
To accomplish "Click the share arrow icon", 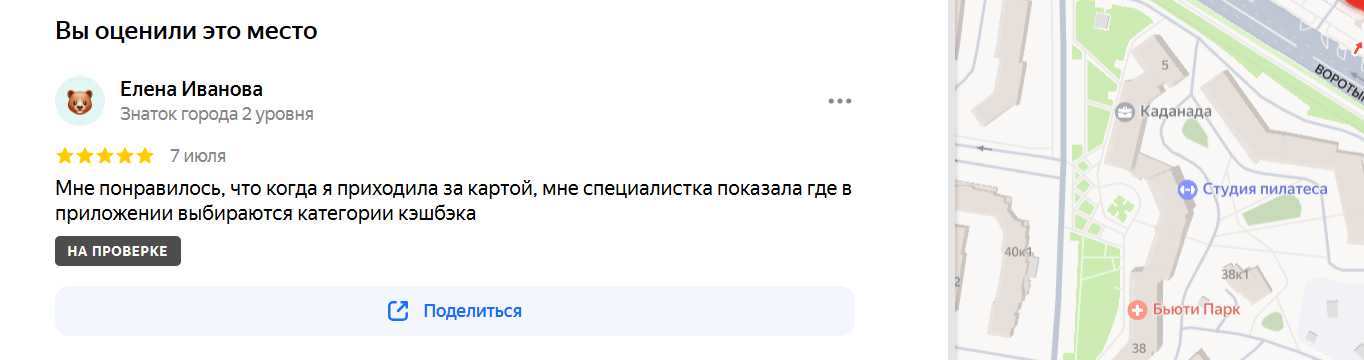I will [x=398, y=311].
